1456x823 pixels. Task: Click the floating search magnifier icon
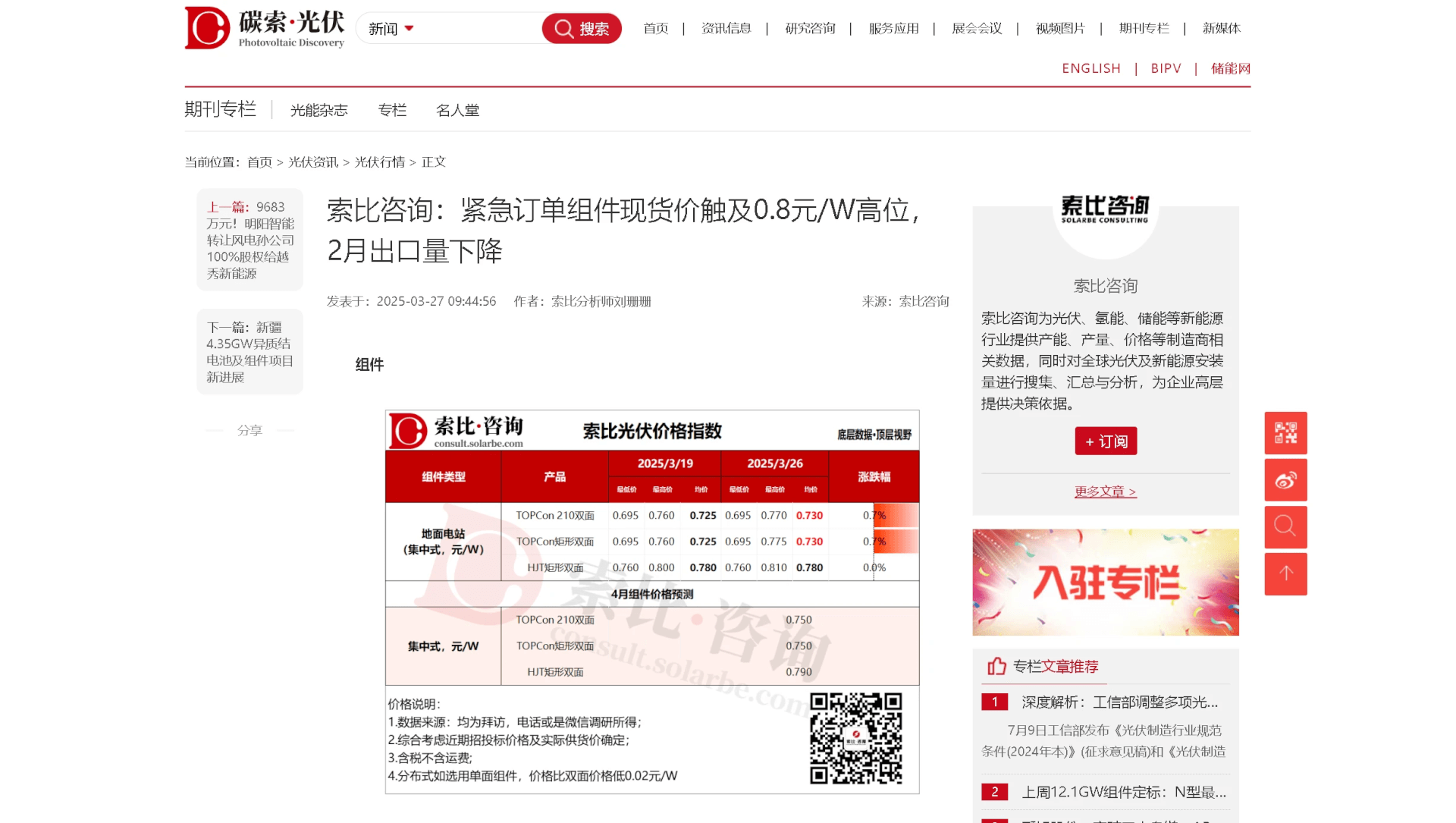pos(1285,526)
